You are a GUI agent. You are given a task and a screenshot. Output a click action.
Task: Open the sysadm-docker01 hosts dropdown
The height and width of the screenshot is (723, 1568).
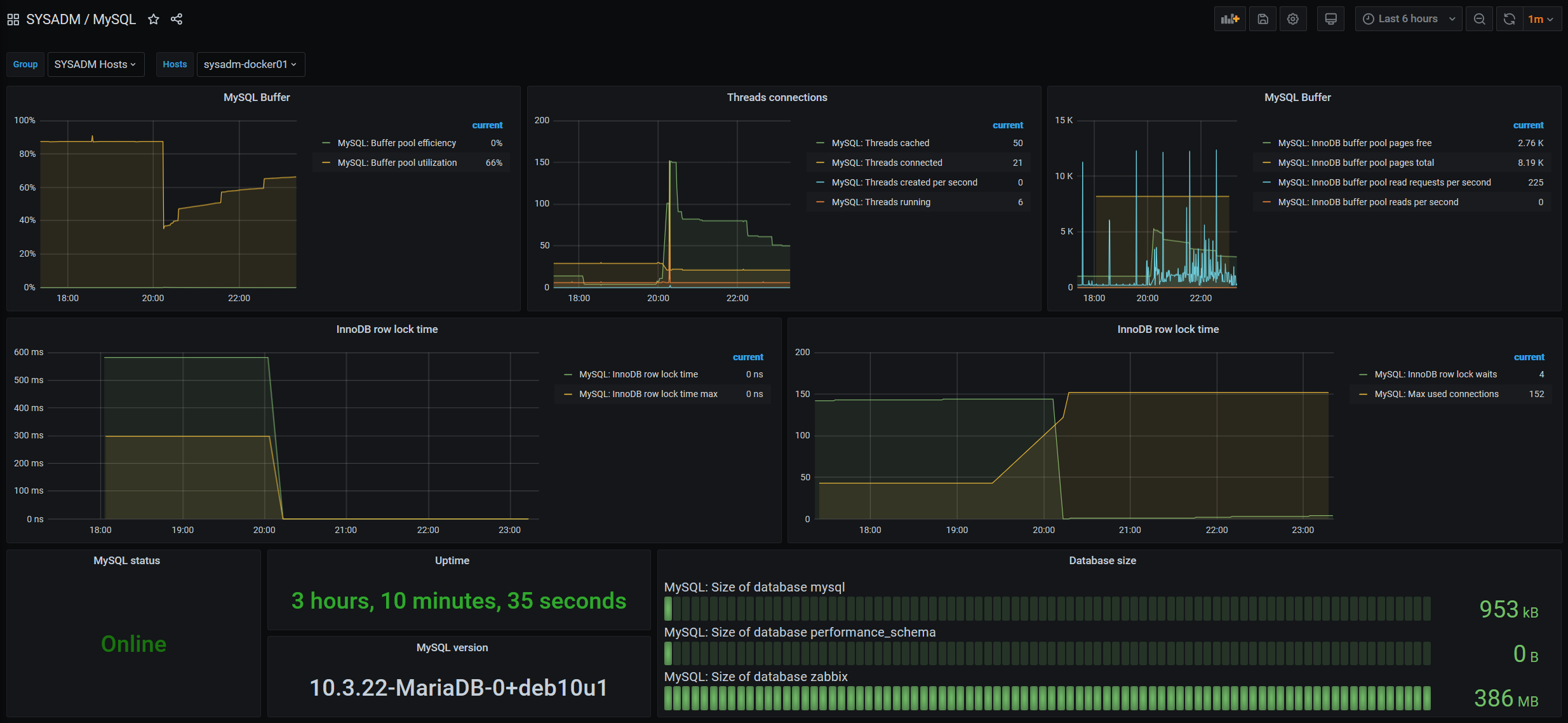tap(250, 64)
